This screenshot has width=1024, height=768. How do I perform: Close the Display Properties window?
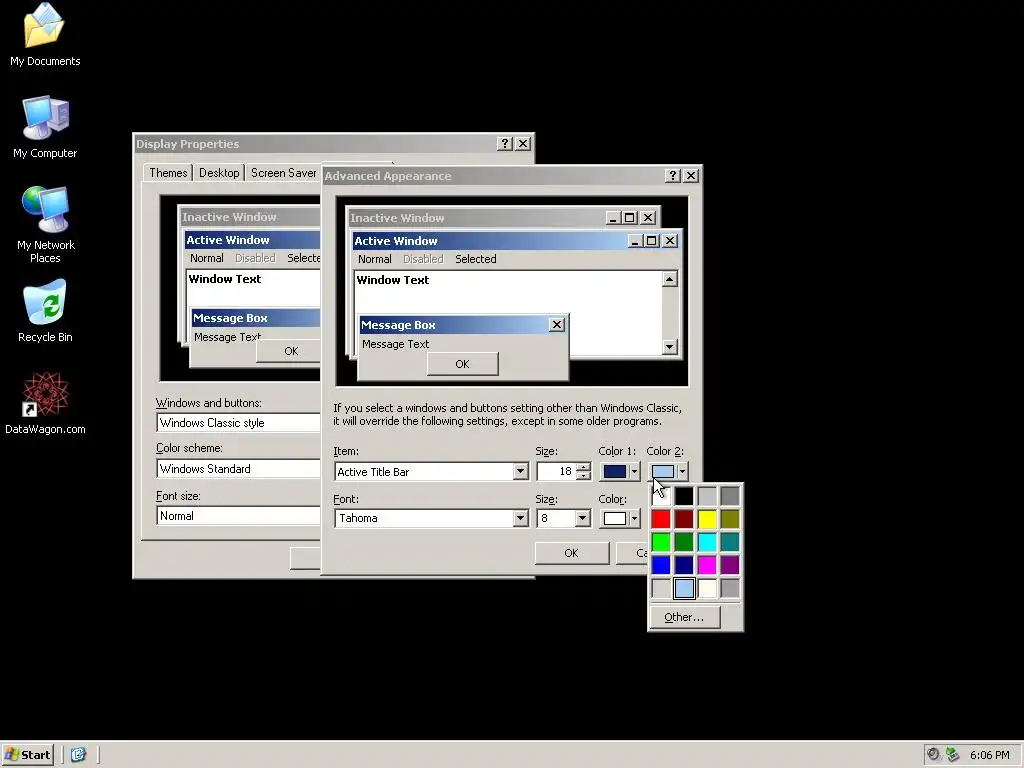tap(523, 144)
